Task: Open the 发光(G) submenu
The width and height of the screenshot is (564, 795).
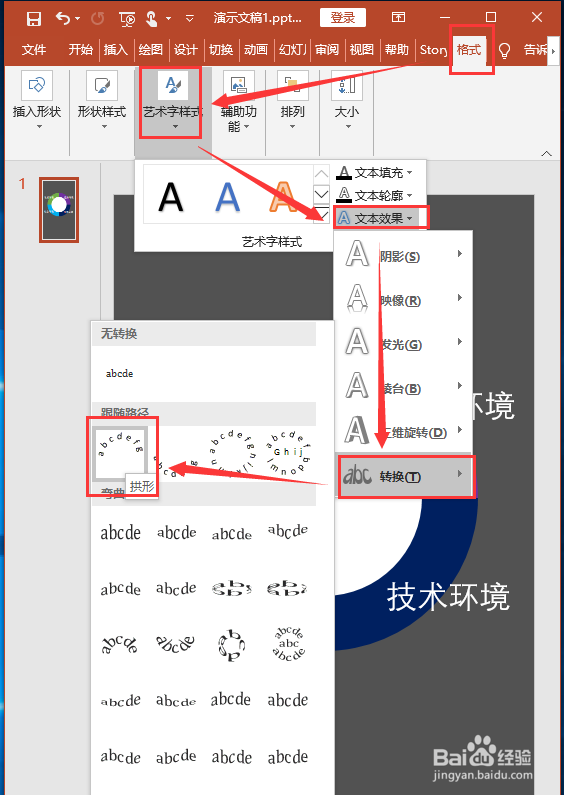Action: pos(404,343)
